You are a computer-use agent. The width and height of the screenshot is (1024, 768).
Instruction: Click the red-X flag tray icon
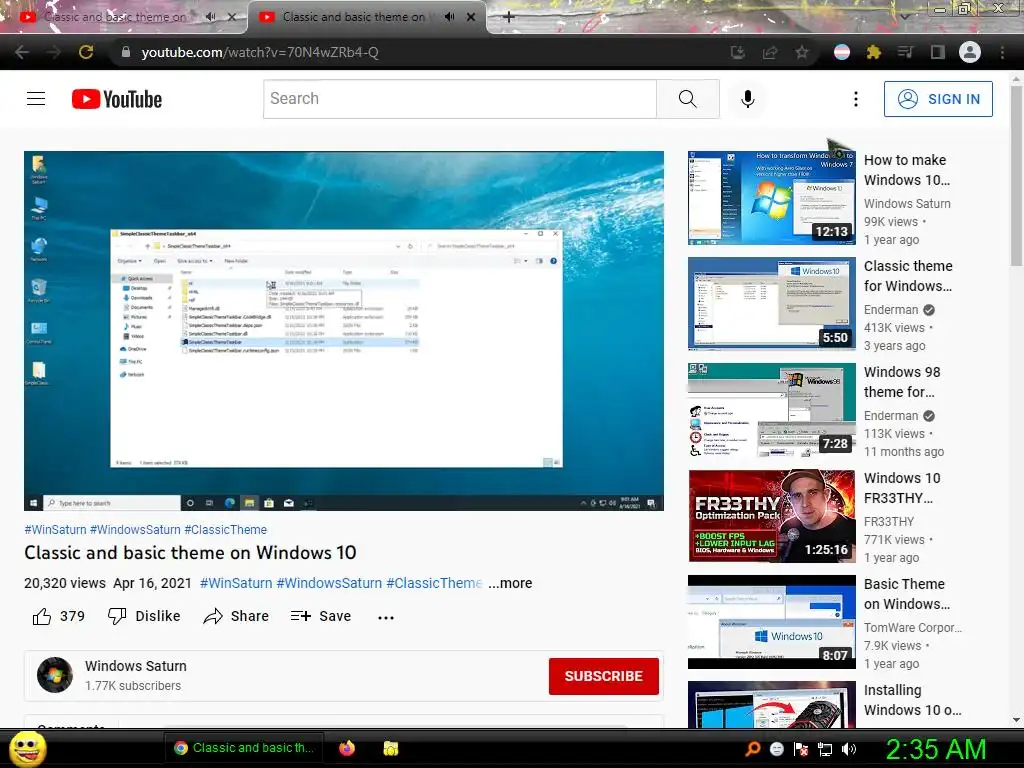pyautogui.click(x=801, y=749)
